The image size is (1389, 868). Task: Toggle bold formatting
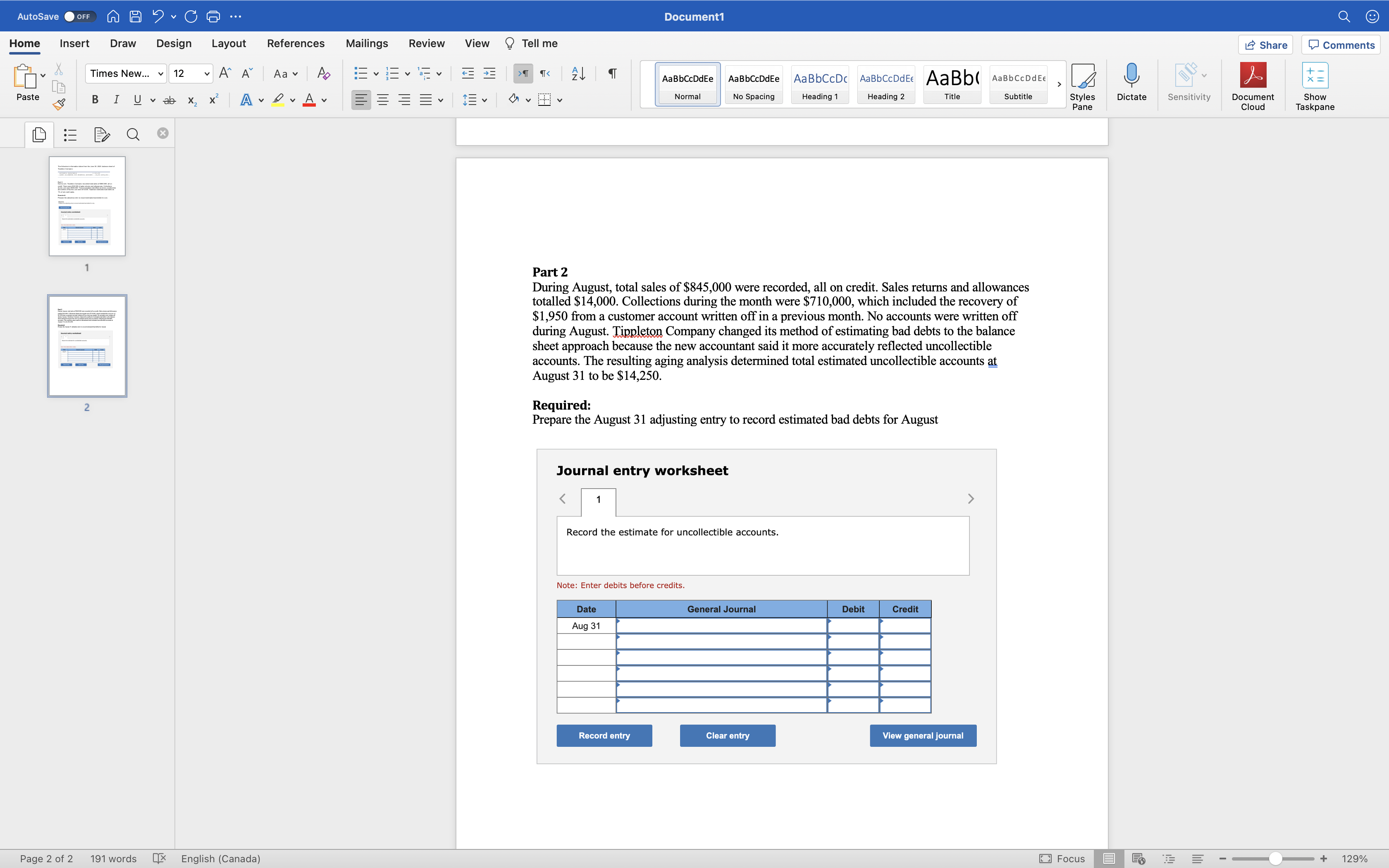point(95,99)
